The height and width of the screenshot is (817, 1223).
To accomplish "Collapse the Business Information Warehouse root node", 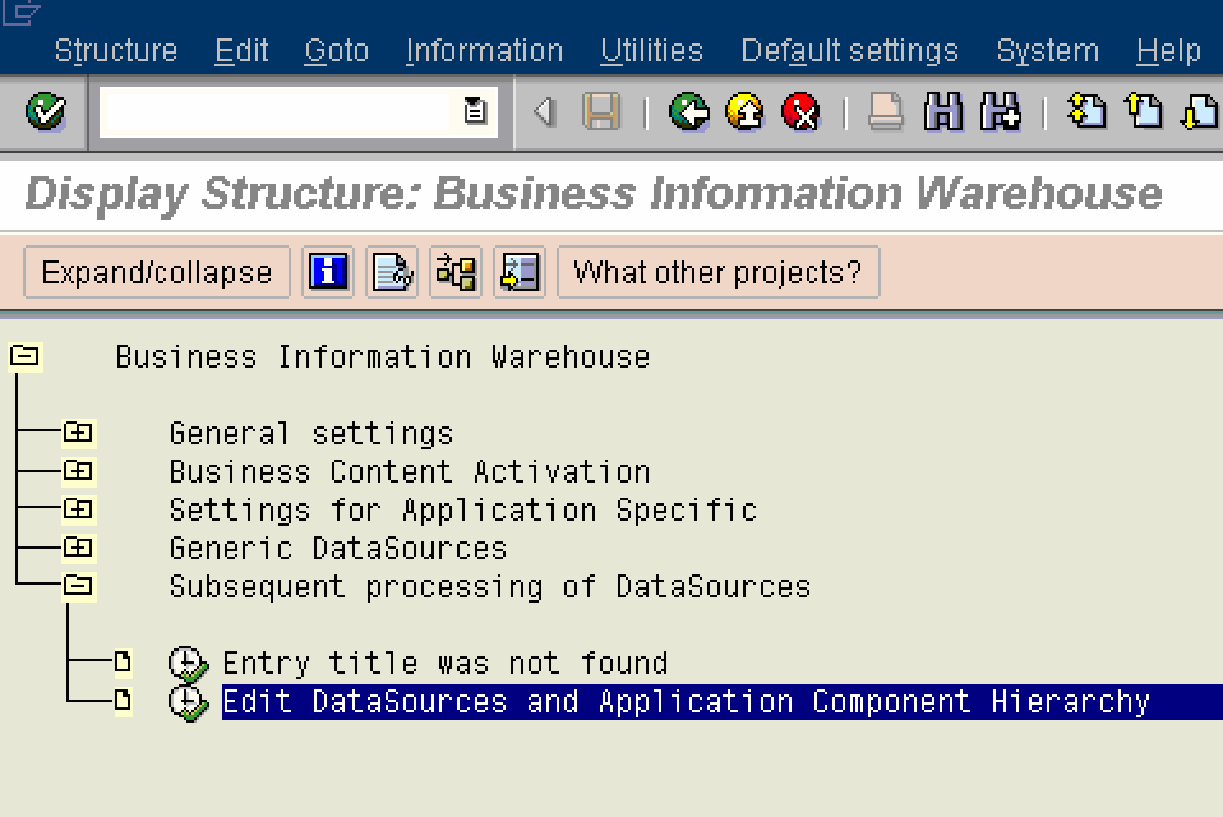I will (24, 355).
